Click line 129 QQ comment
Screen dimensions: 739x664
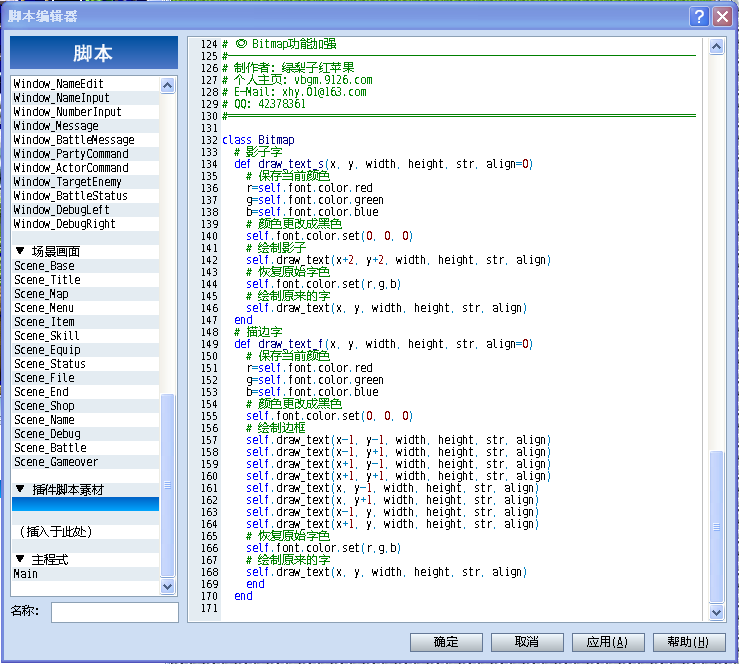pos(264,104)
